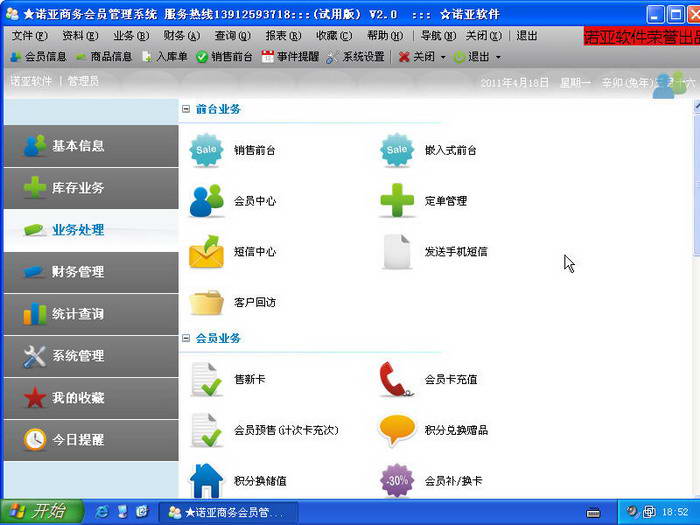Open 积分换储值 house icon
Image resolution: width=700 pixels, height=525 pixels.
(206, 481)
